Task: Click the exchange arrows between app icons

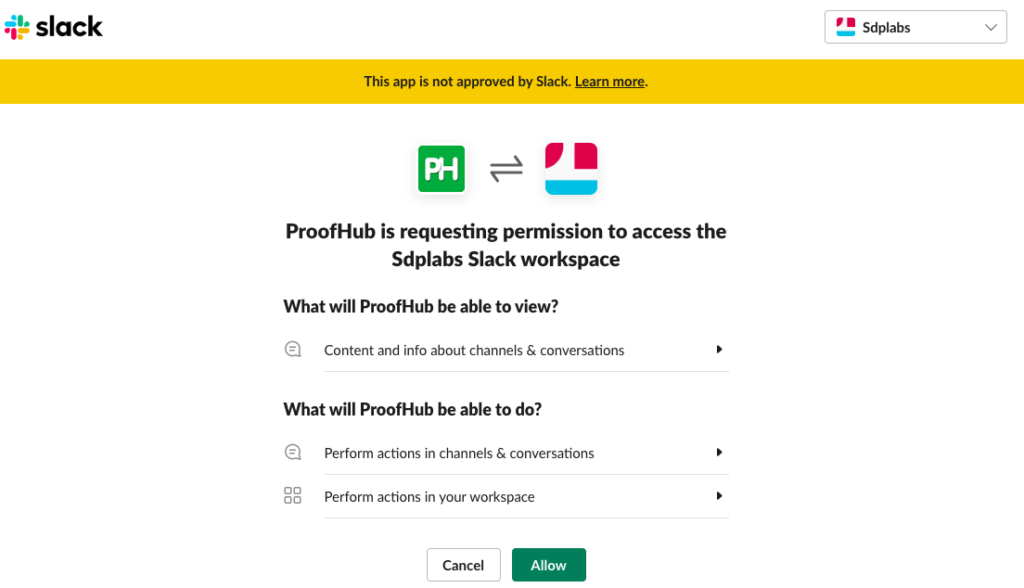Action: pyautogui.click(x=506, y=168)
